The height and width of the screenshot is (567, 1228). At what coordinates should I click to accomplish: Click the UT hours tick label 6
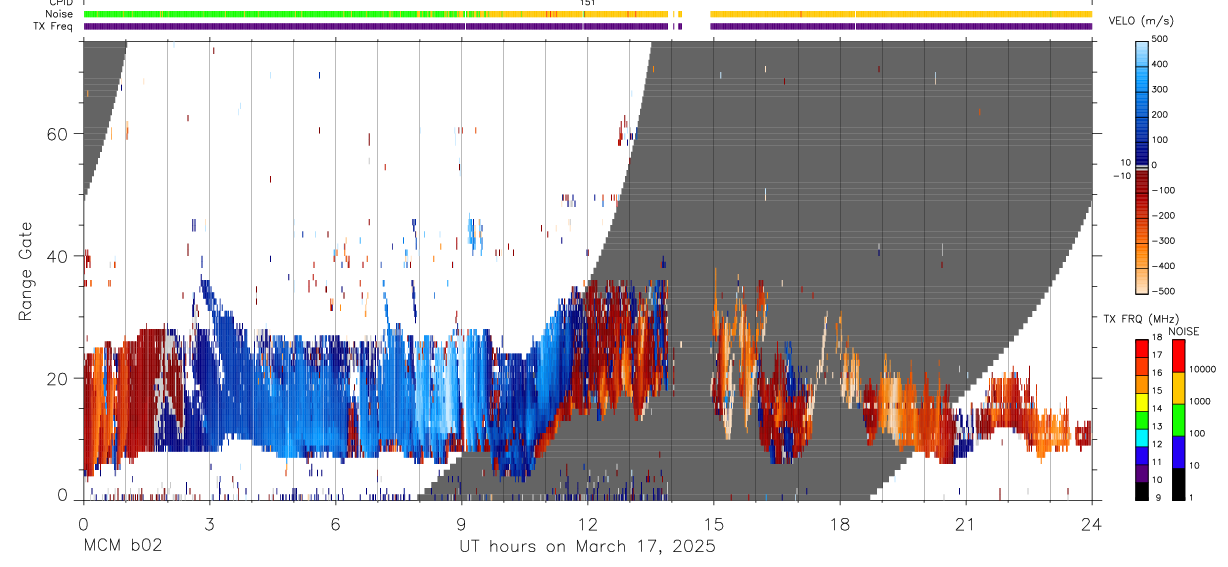[x=335, y=523]
